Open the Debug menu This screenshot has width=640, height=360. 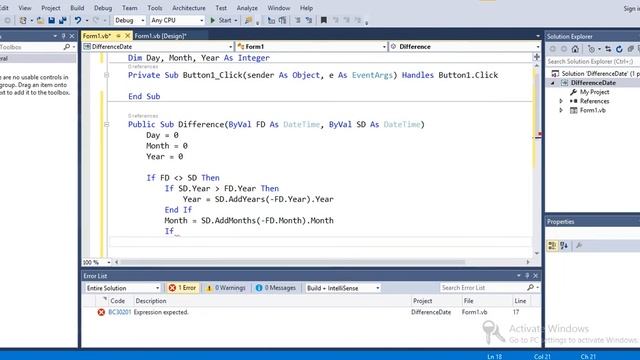click(x=103, y=8)
